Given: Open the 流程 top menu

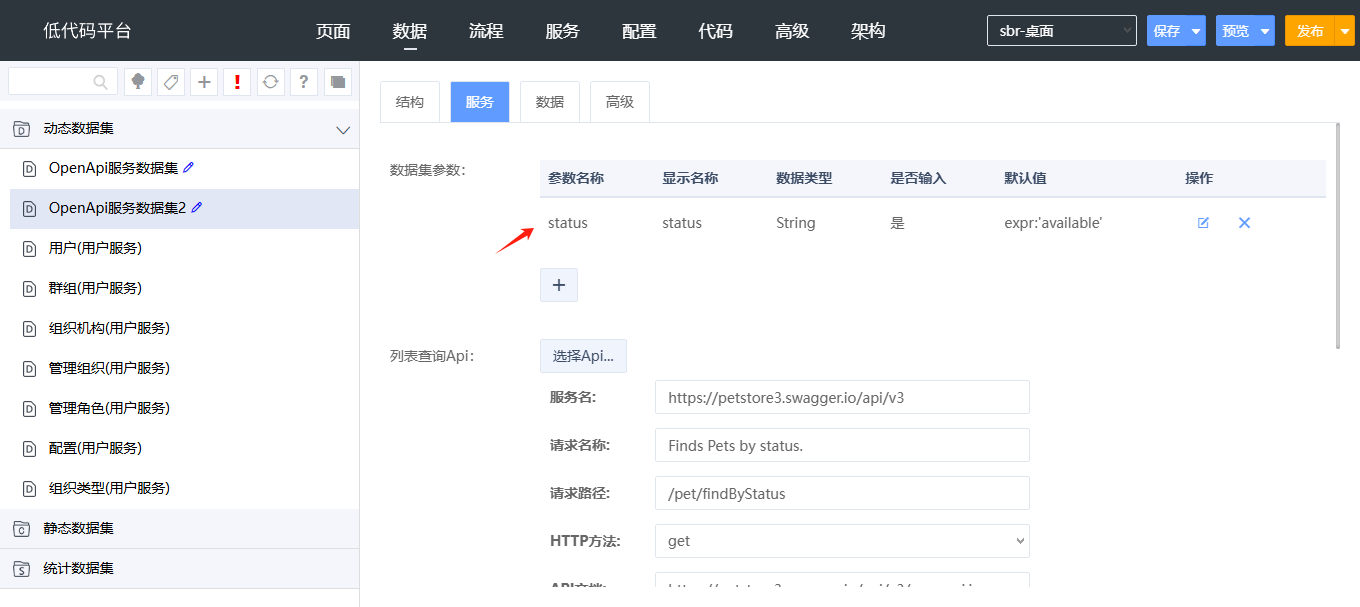Looking at the screenshot, I should [486, 31].
